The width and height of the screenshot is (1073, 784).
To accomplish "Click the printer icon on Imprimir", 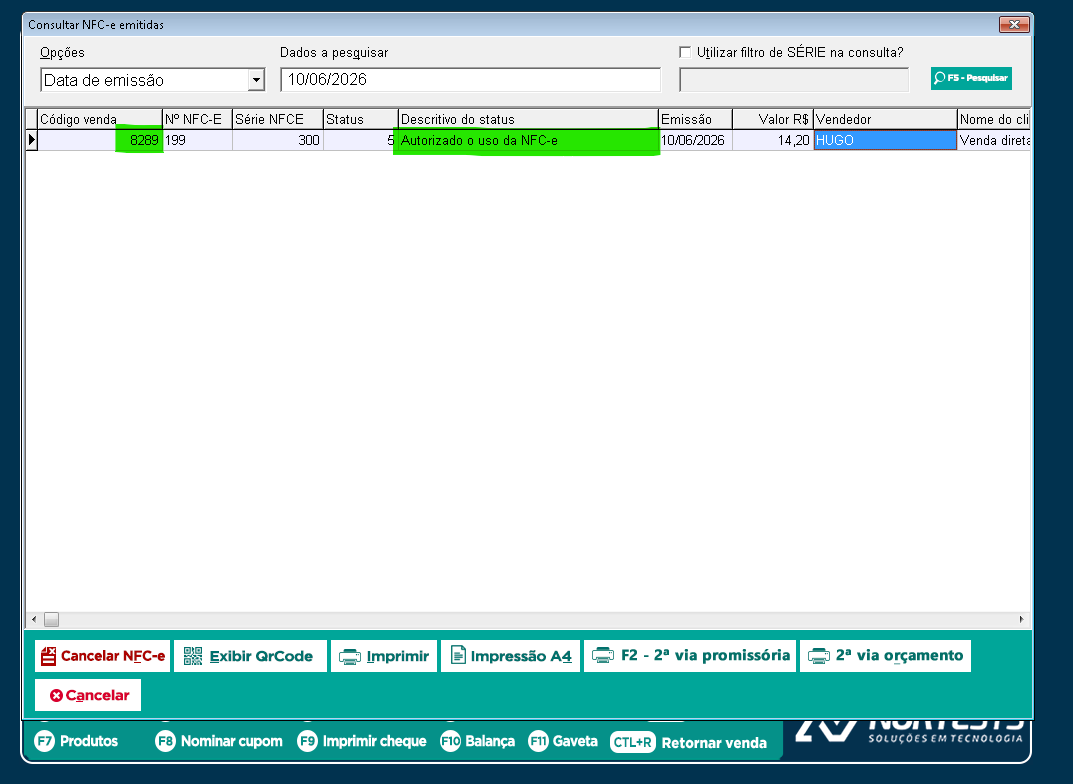I will 350,657.
